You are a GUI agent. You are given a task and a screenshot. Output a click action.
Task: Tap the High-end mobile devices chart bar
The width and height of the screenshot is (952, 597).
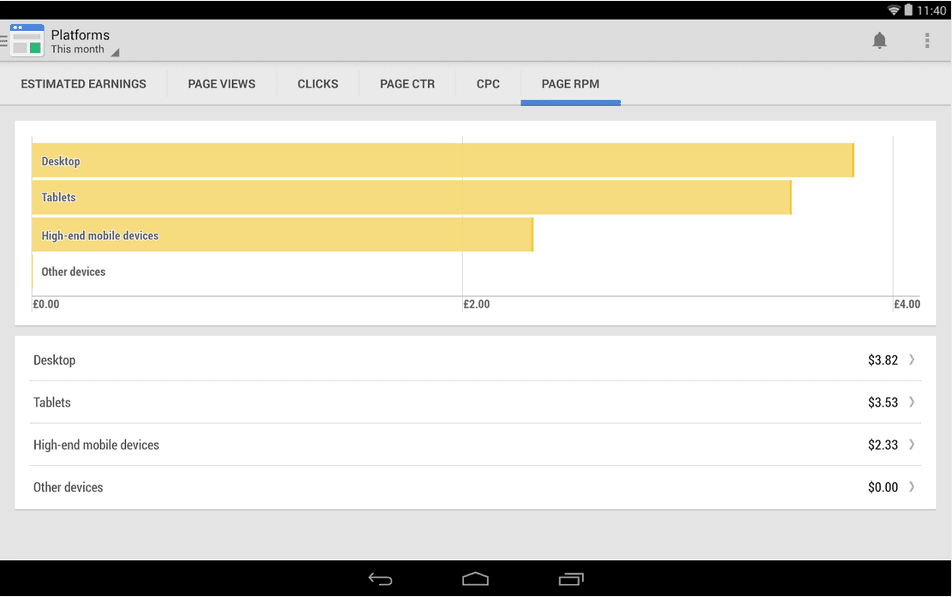(x=282, y=235)
